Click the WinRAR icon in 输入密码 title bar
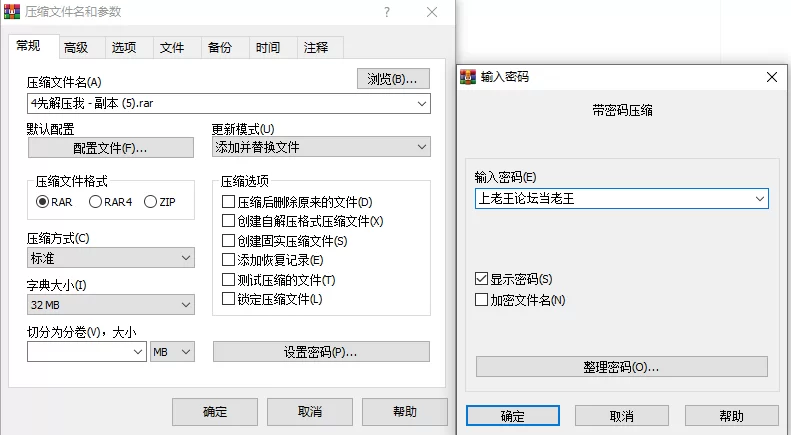Viewport: 791px width, 435px height. click(x=468, y=77)
